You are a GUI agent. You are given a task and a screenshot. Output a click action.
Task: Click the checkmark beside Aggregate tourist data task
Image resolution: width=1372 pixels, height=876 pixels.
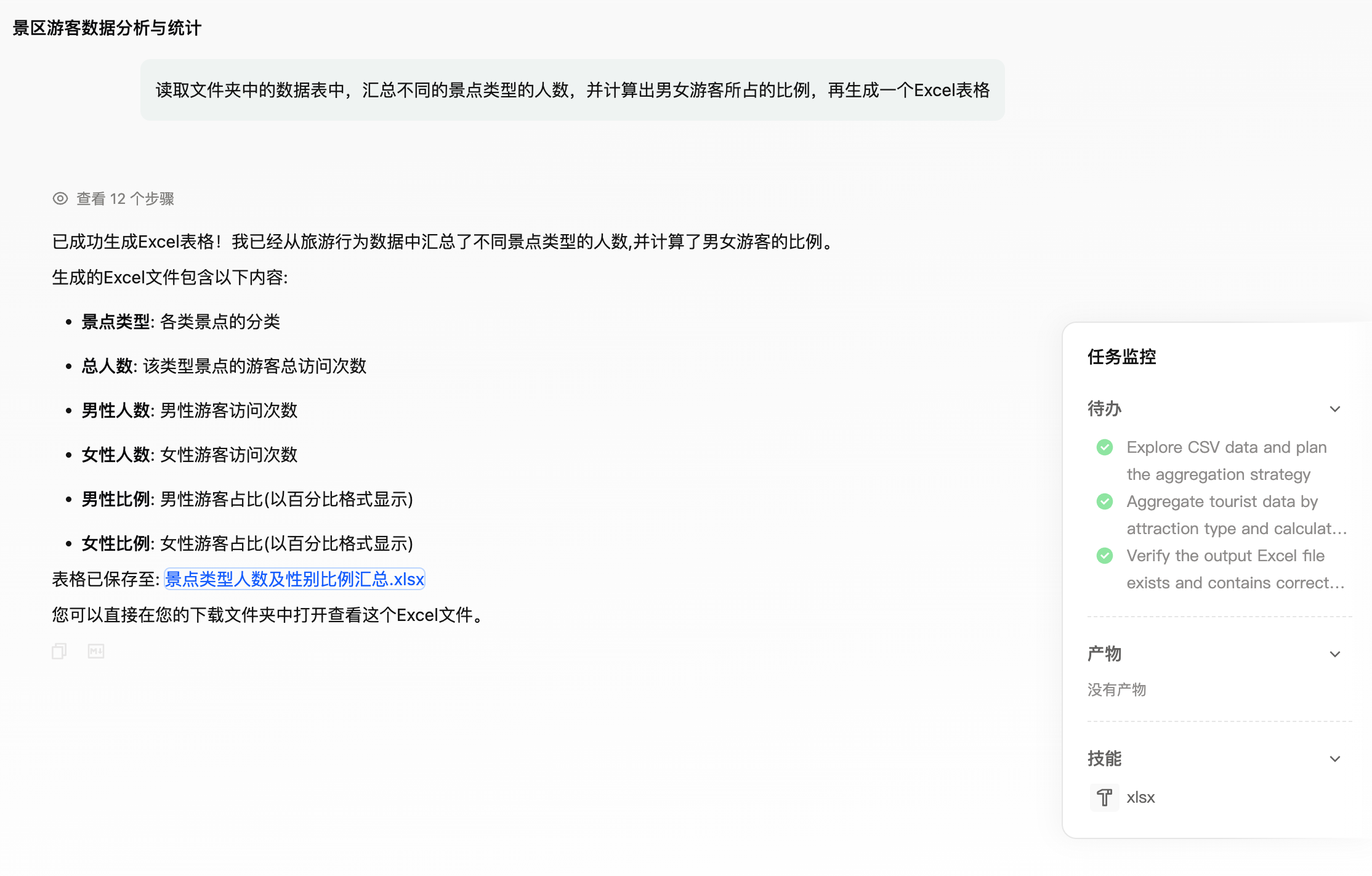click(1104, 501)
